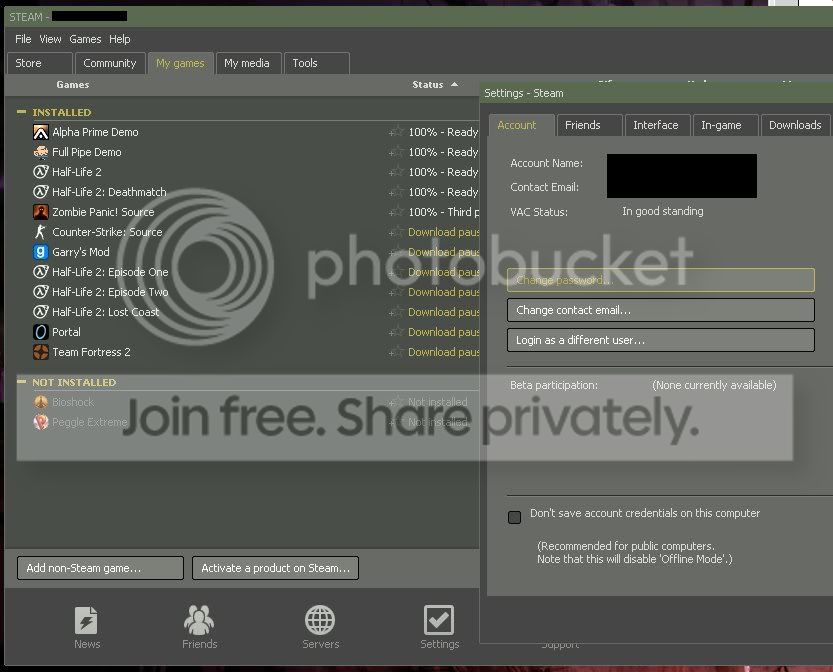The height and width of the screenshot is (672, 833).
Task: Click the Half-Life 2: Episode One icon
Action: click(x=41, y=272)
